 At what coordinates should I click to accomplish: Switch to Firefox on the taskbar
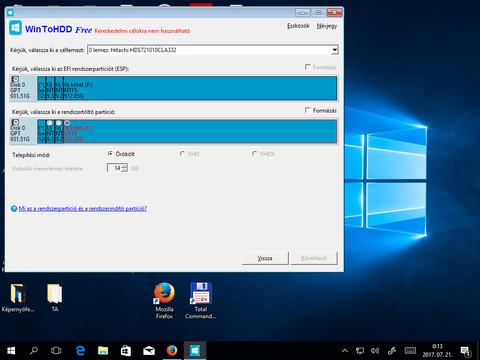click(172, 351)
